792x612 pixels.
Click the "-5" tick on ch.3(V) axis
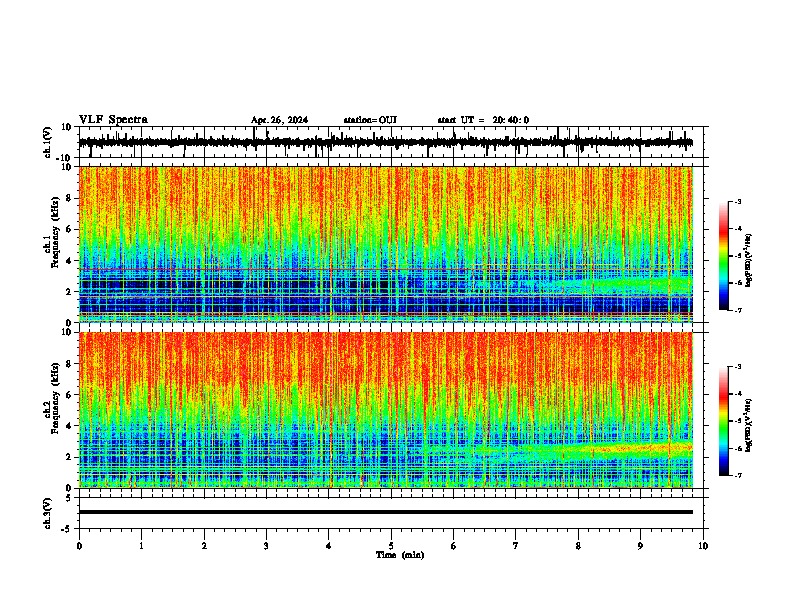point(67,529)
